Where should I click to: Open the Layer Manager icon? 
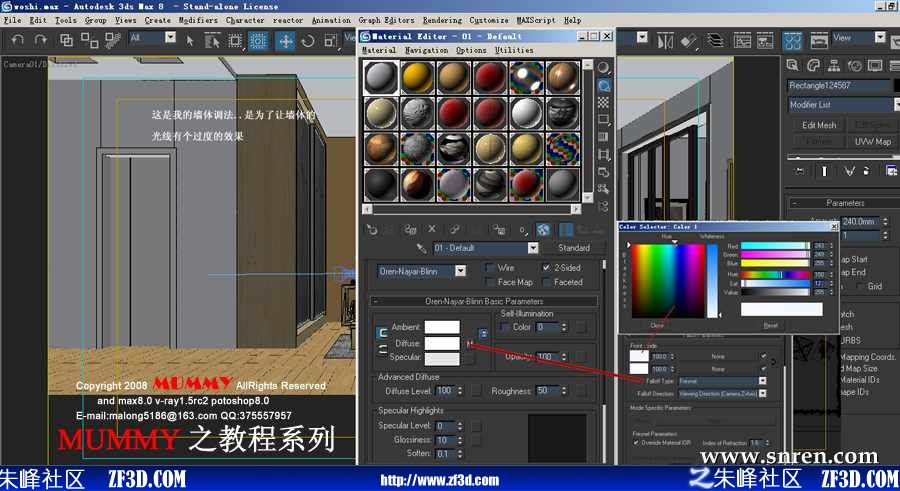715,41
